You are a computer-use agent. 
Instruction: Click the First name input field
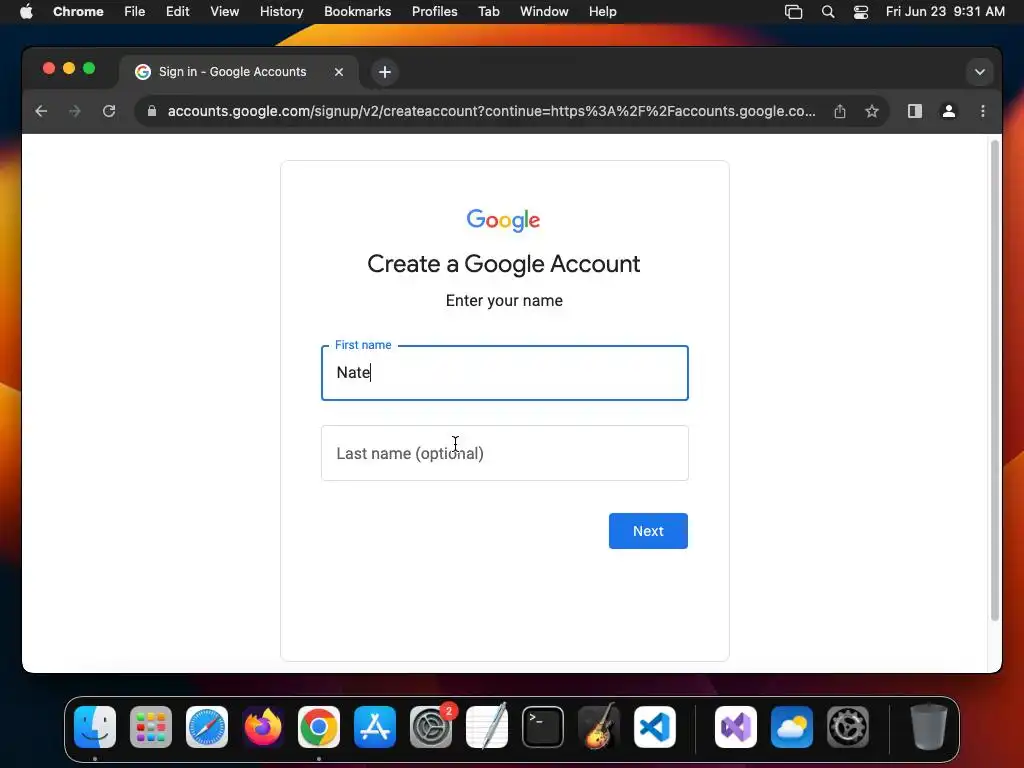(504, 373)
